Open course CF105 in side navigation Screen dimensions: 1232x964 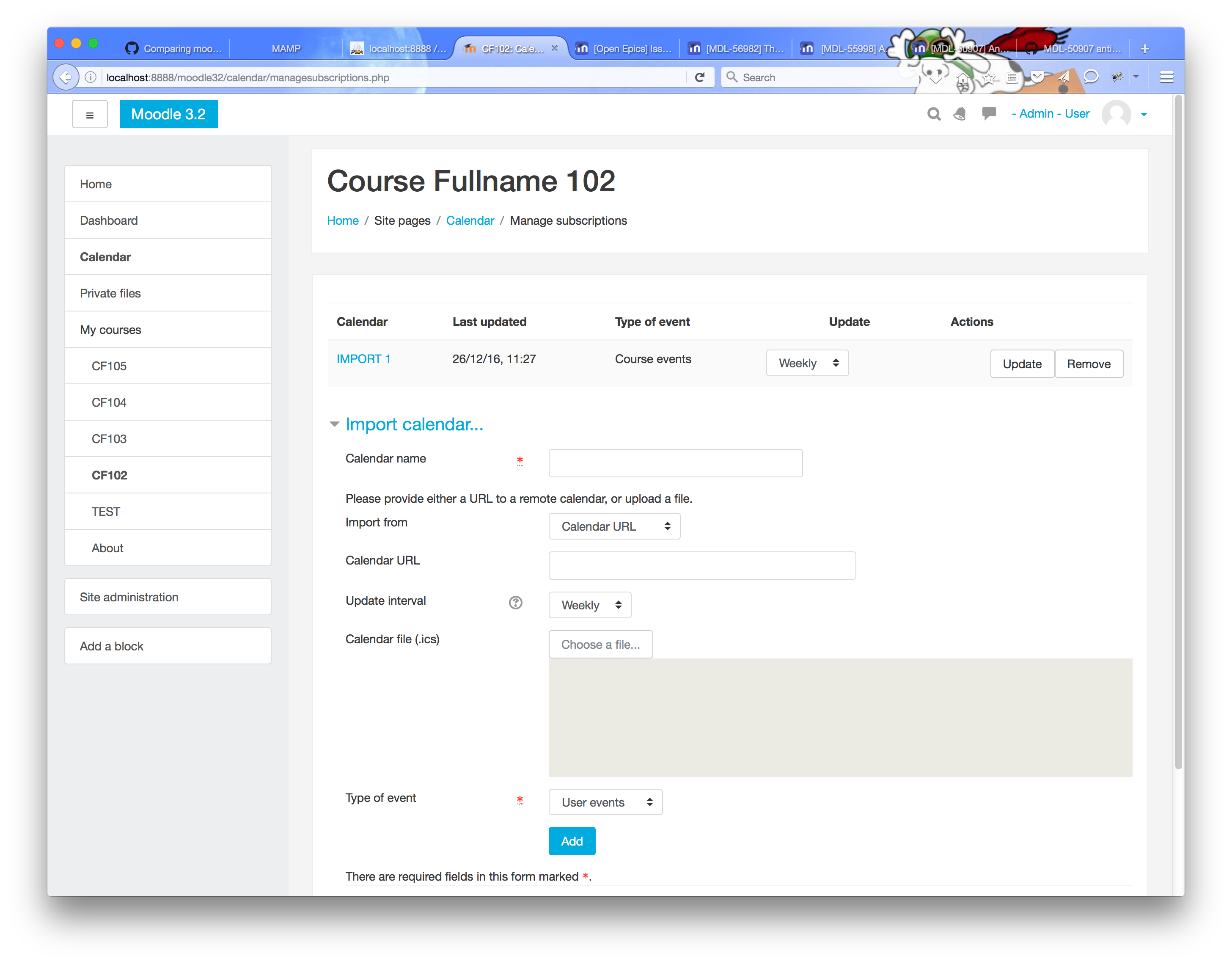[168, 366]
